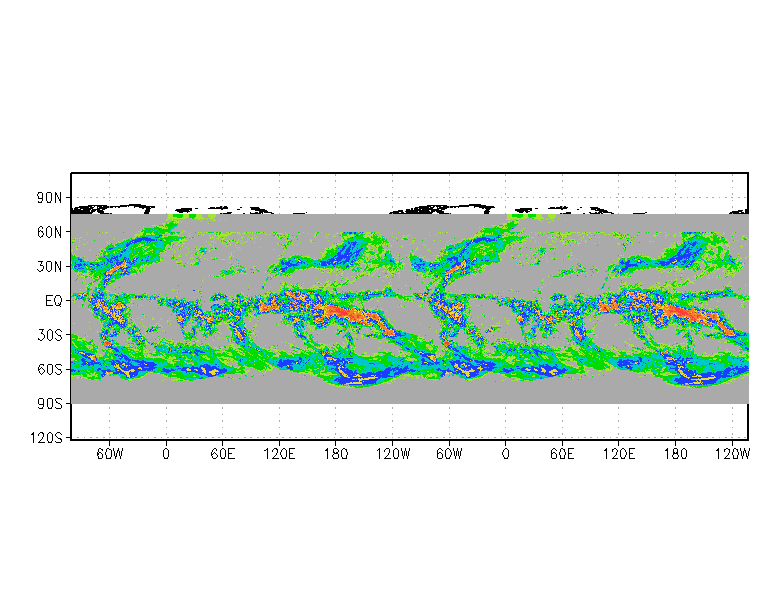Click the 90S latitude axis label

click(x=49, y=404)
